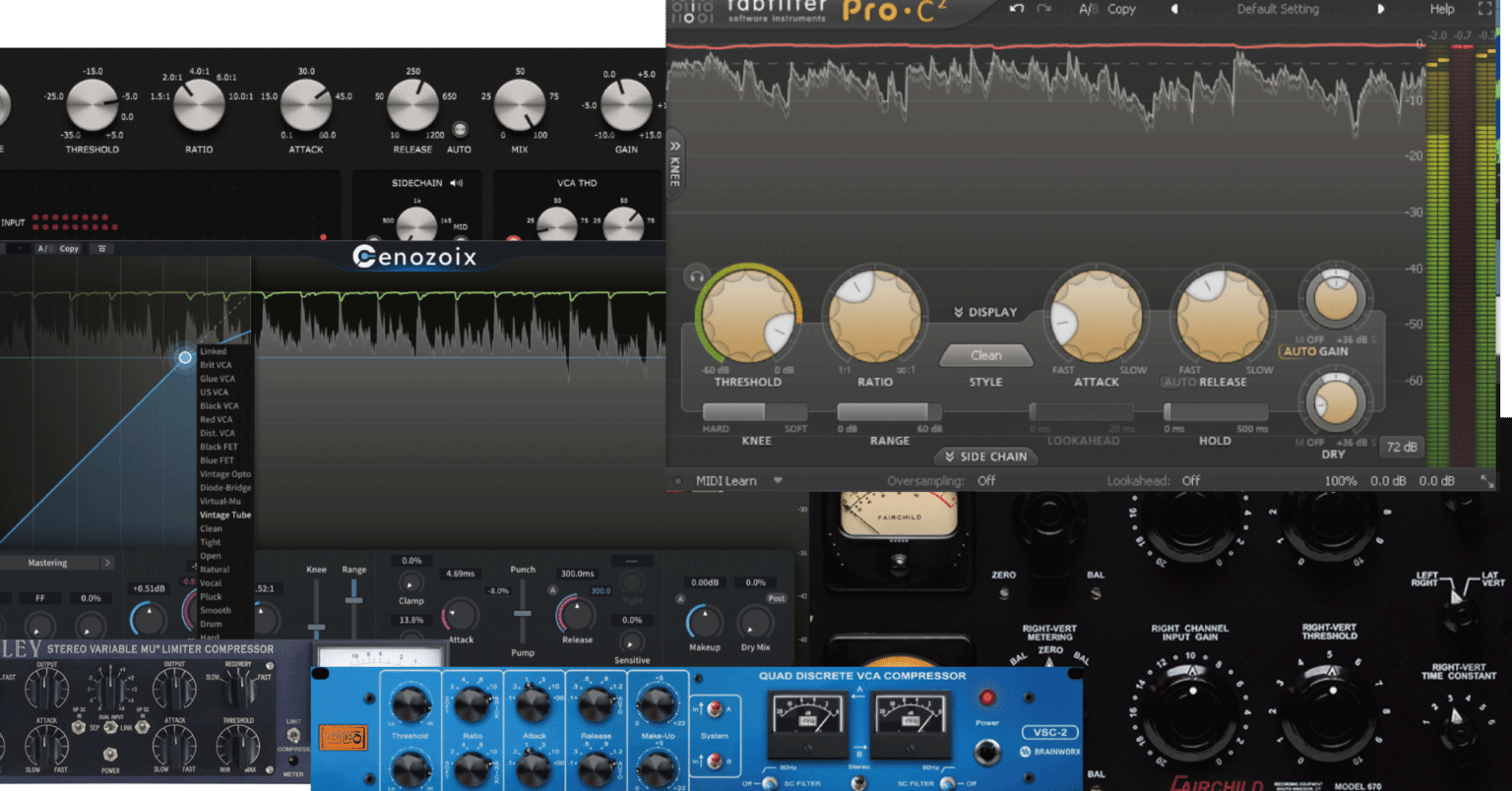Click the undo arrow in FabFilter Pro-C 2

1017,9
